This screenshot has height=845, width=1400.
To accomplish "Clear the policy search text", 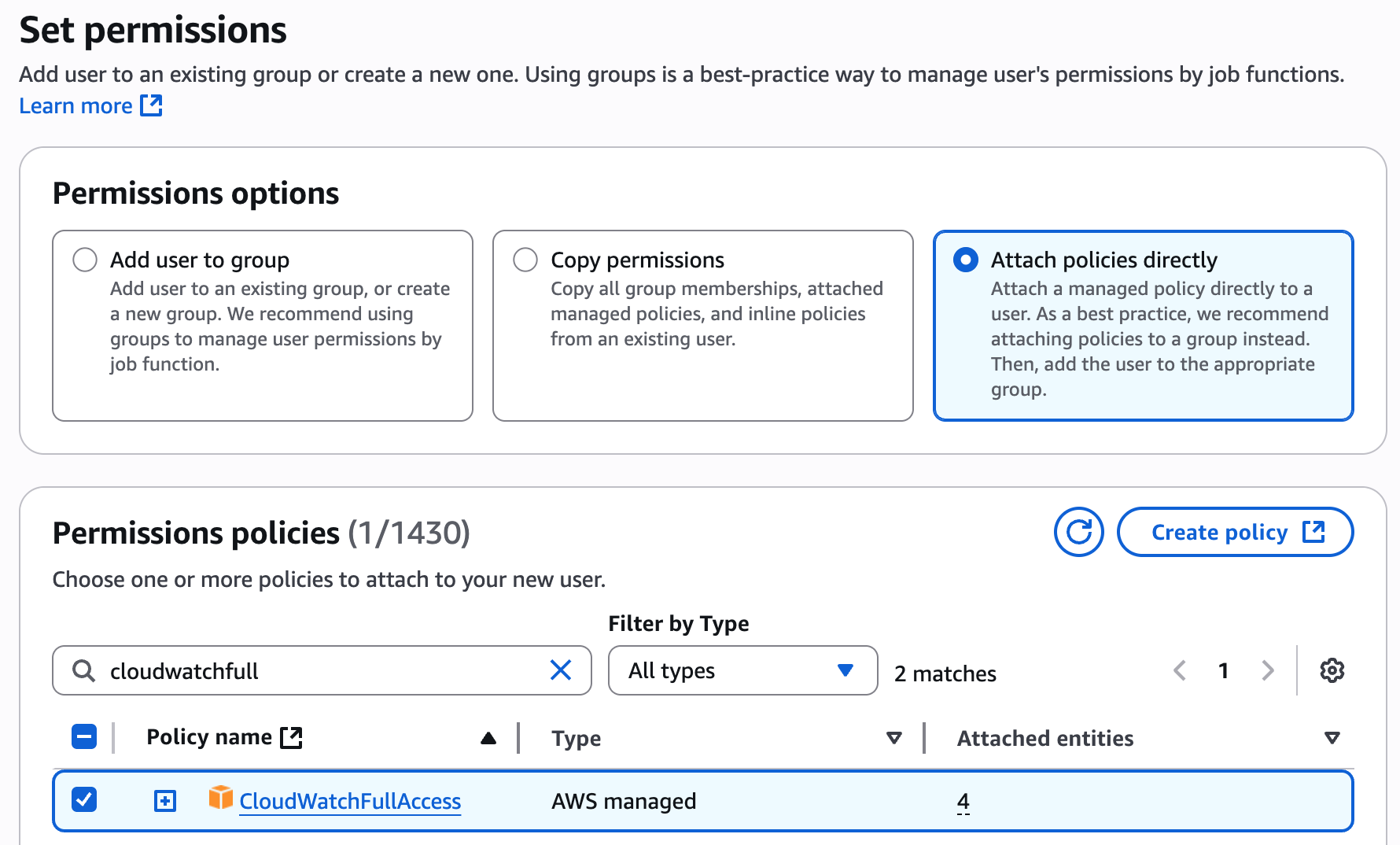I will coord(561,670).
